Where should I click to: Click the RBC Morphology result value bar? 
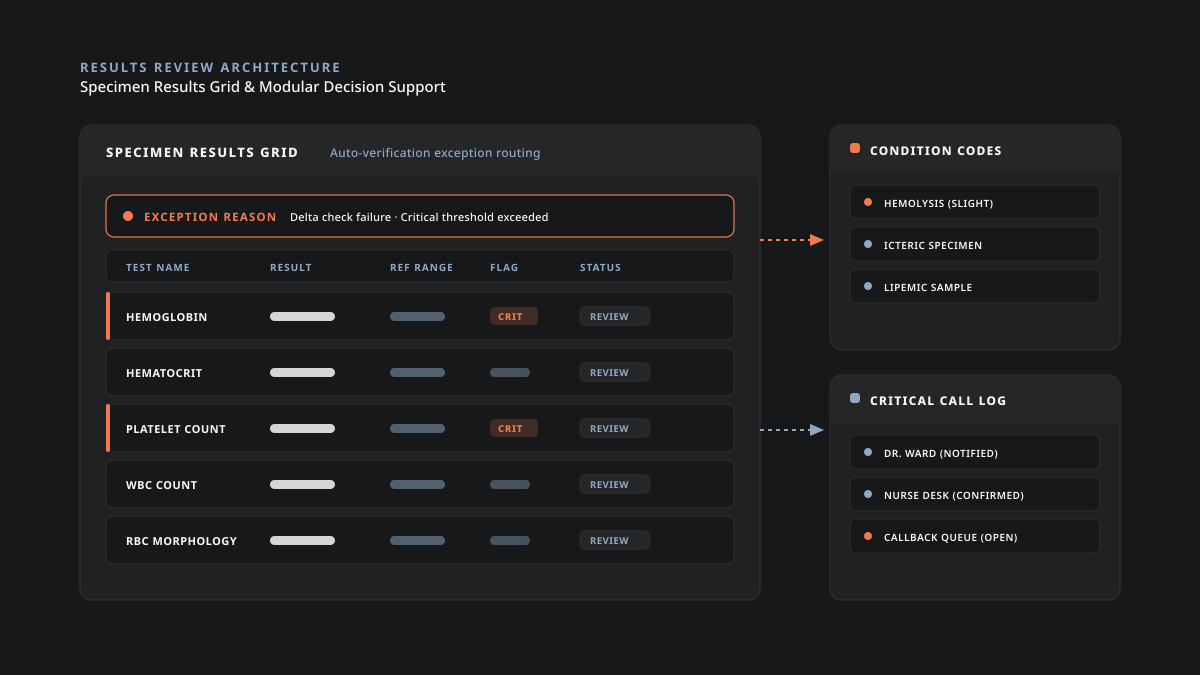pos(302,540)
